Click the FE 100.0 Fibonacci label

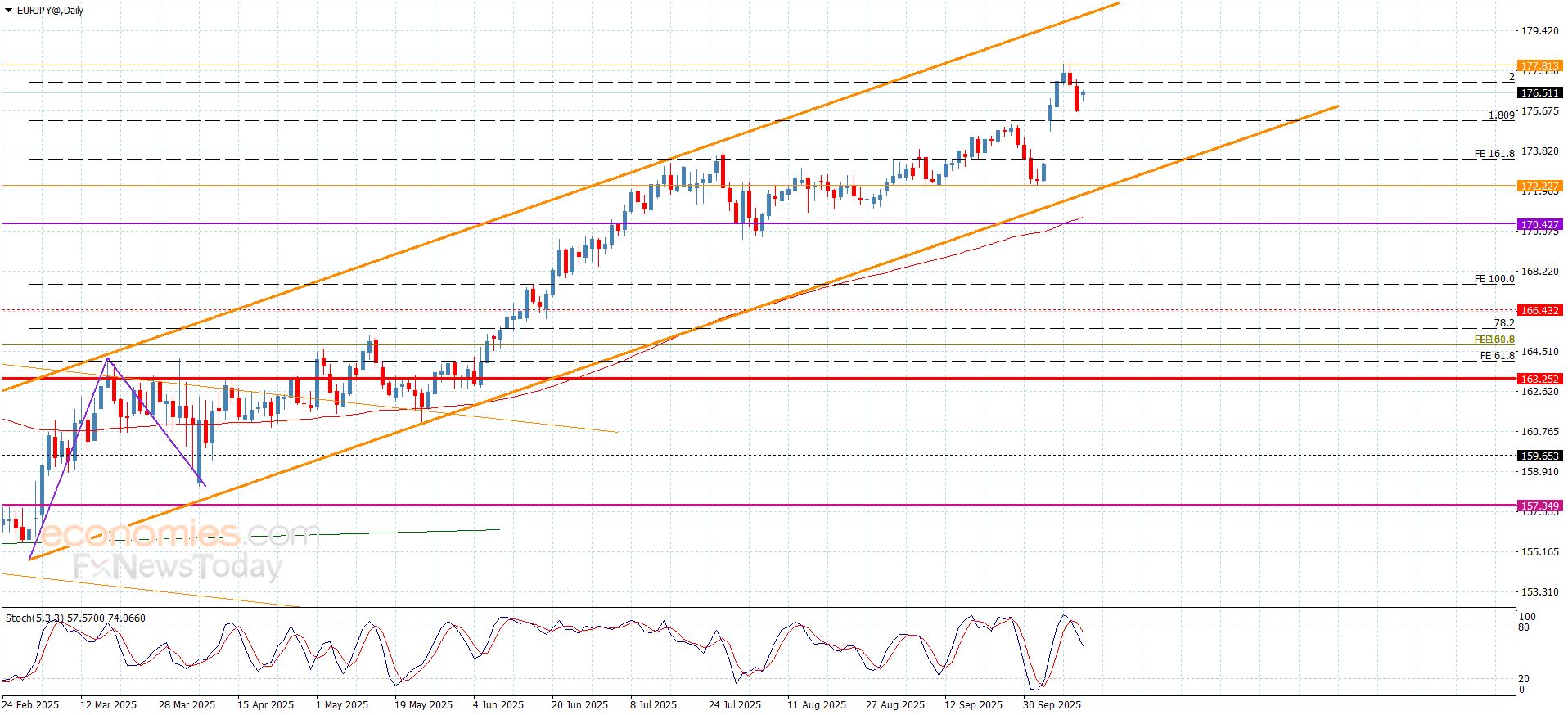pos(1494,279)
